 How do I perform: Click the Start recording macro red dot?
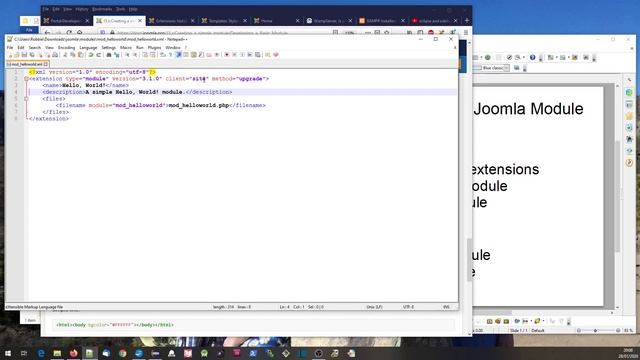click(x=227, y=55)
